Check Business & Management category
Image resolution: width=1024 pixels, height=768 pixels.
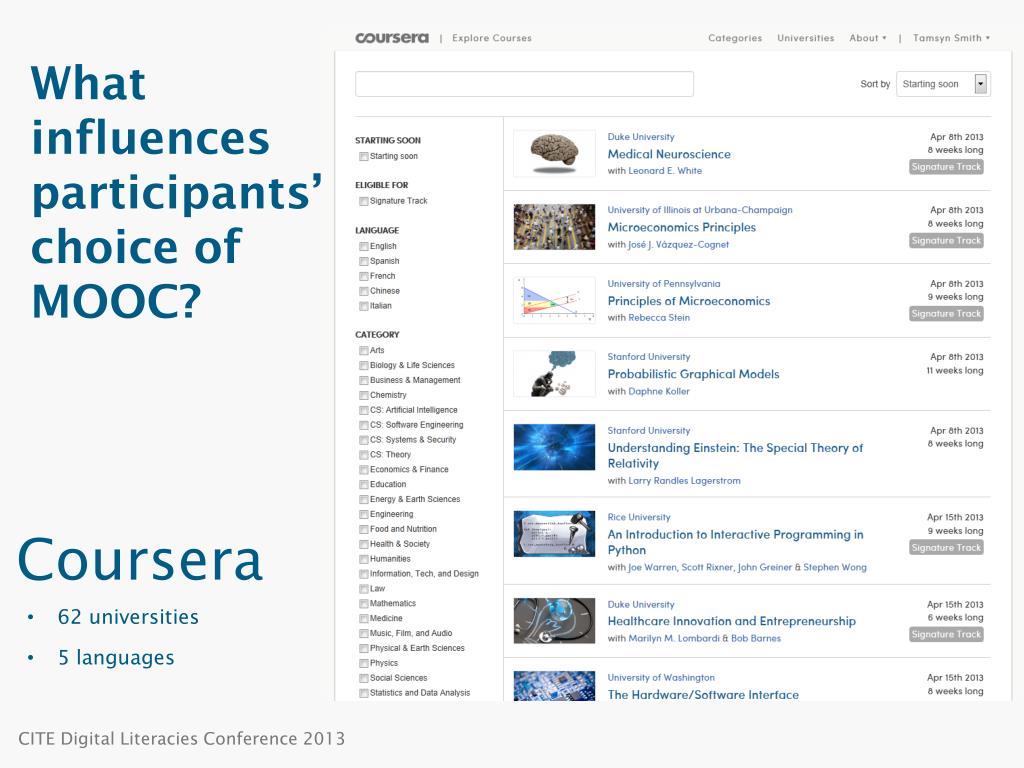pyautogui.click(x=363, y=380)
